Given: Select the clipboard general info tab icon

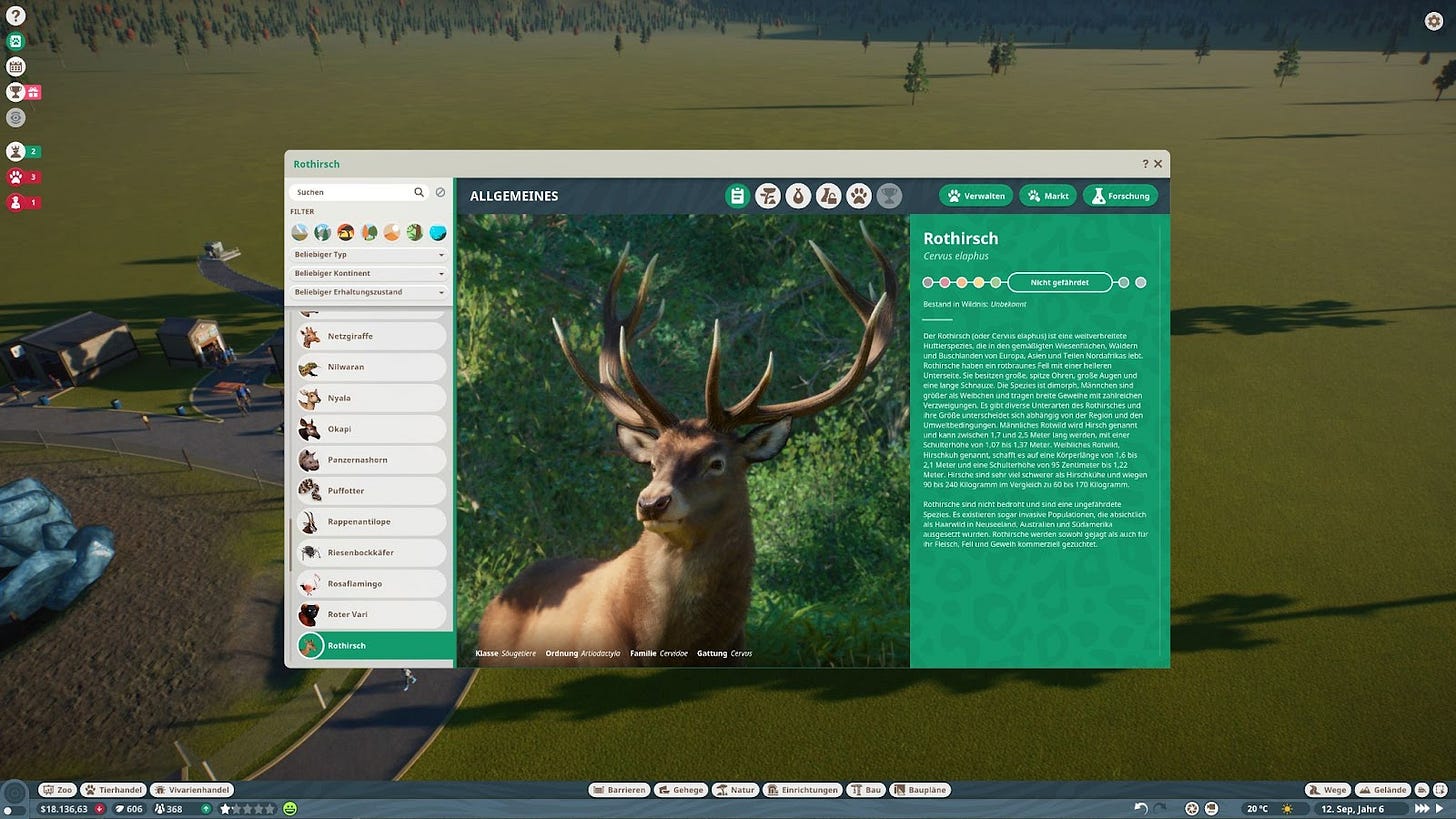Looking at the screenshot, I should coord(737,196).
